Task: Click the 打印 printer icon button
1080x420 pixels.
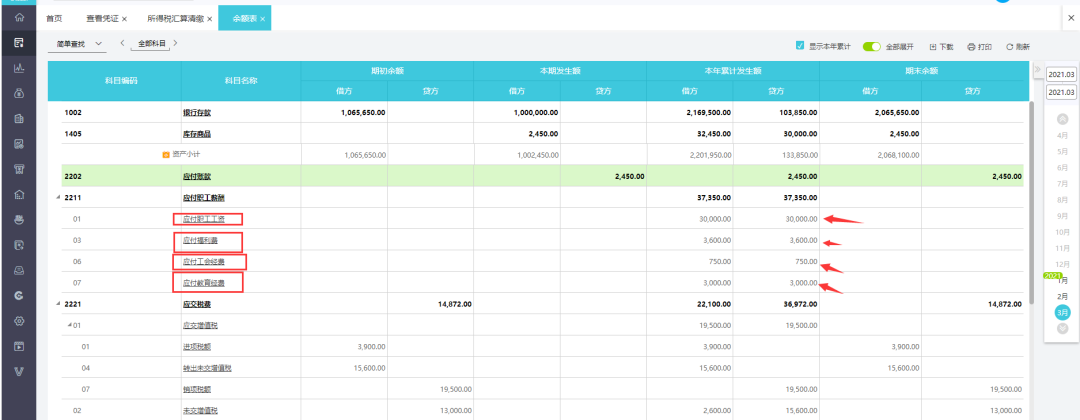Action: tap(979, 47)
